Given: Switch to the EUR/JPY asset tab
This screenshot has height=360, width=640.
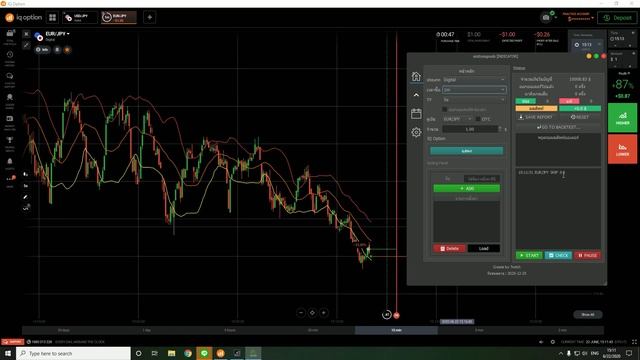Looking at the screenshot, I should tap(119, 18).
